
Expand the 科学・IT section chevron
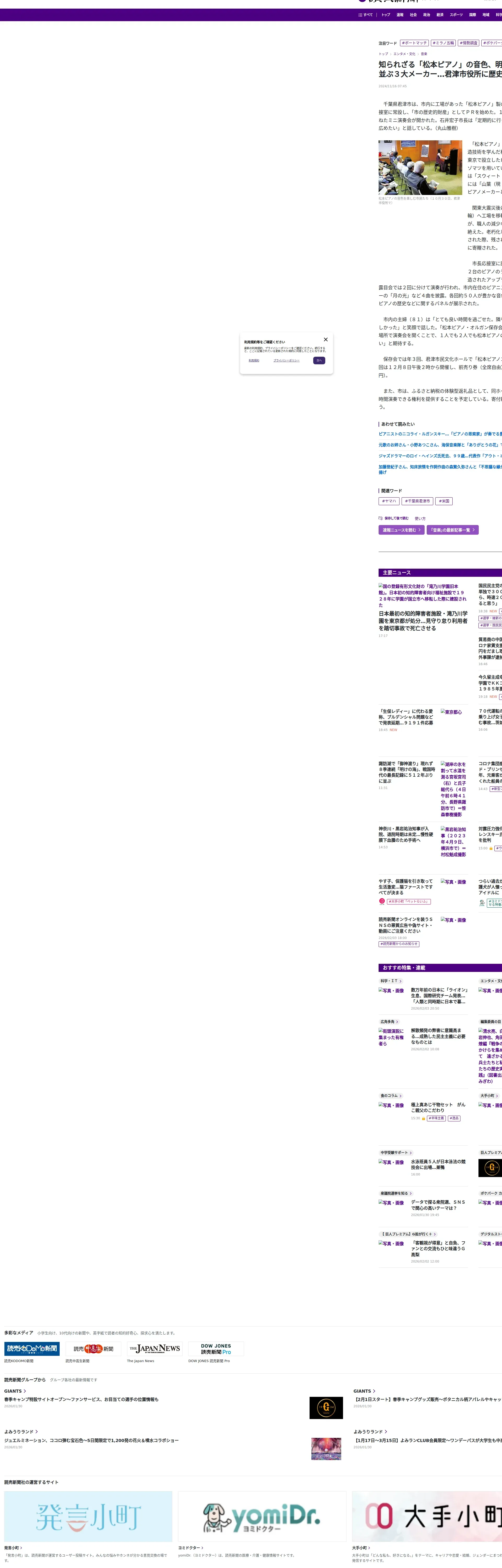[400, 981]
